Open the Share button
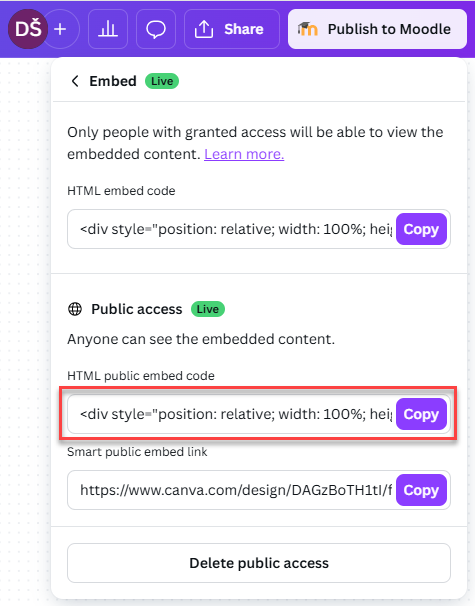The image size is (475, 606). pos(232,29)
